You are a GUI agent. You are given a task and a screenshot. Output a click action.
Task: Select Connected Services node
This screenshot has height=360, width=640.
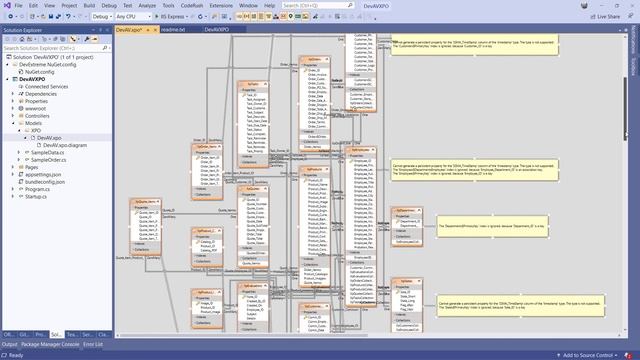tap(47, 87)
